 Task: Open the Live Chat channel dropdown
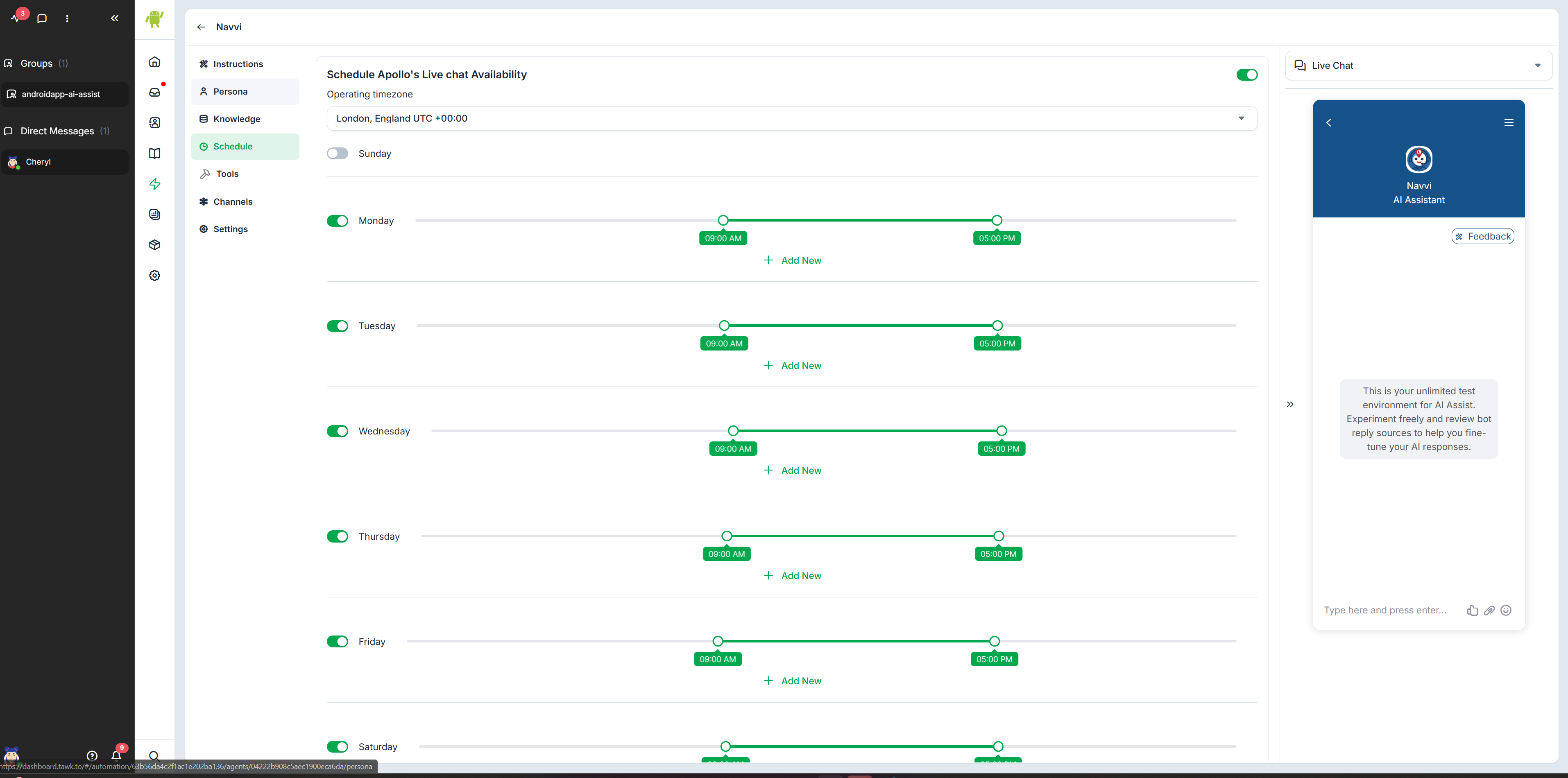coord(1418,66)
